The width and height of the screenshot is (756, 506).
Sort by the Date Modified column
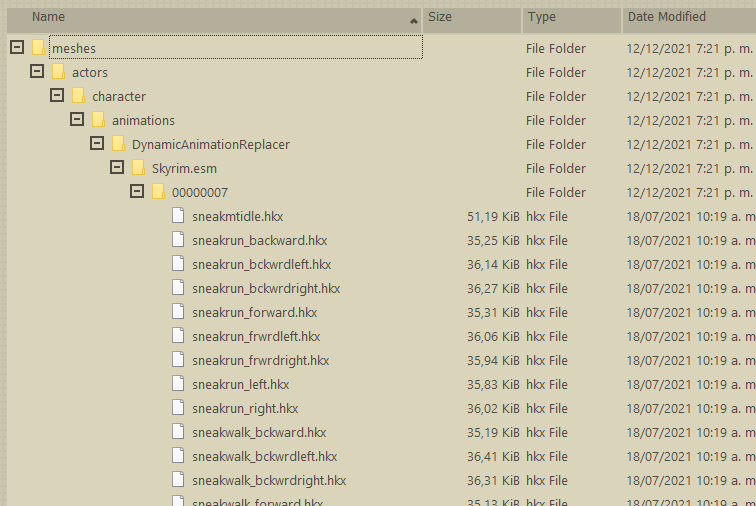pos(689,19)
